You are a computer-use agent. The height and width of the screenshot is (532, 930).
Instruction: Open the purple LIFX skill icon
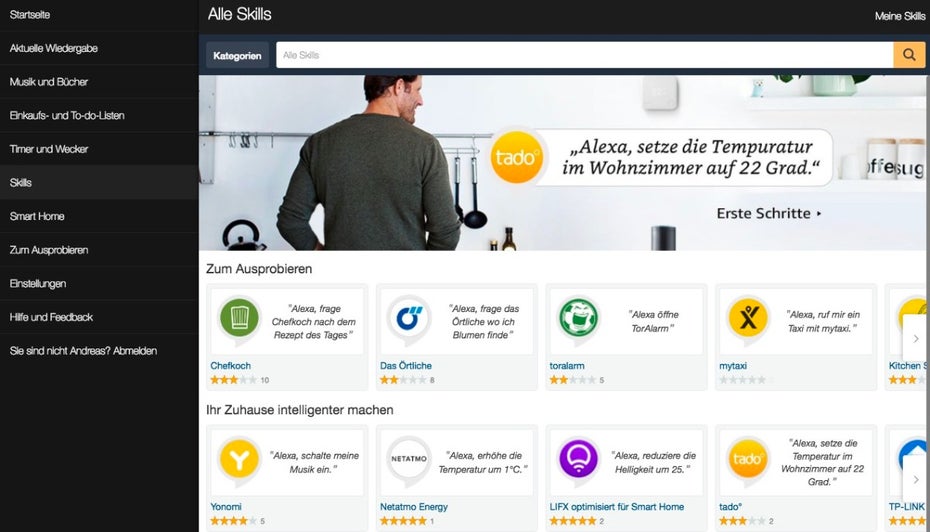coord(578,460)
